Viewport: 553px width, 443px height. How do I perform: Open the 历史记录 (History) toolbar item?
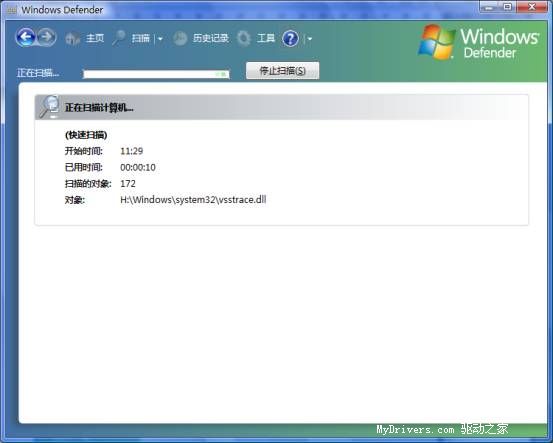pos(211,38)
